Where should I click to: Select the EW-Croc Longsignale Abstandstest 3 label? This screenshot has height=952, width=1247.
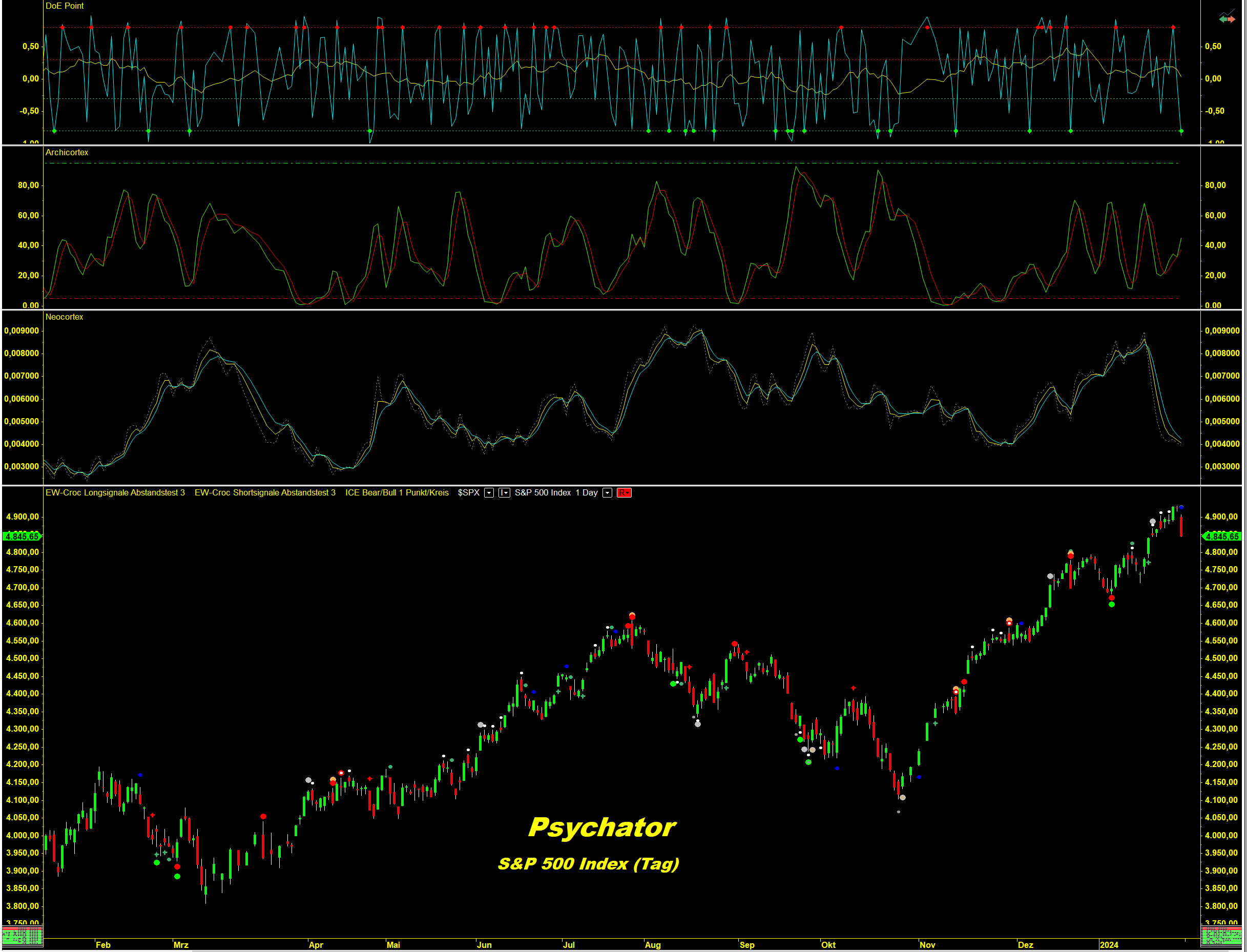(115, 493)
